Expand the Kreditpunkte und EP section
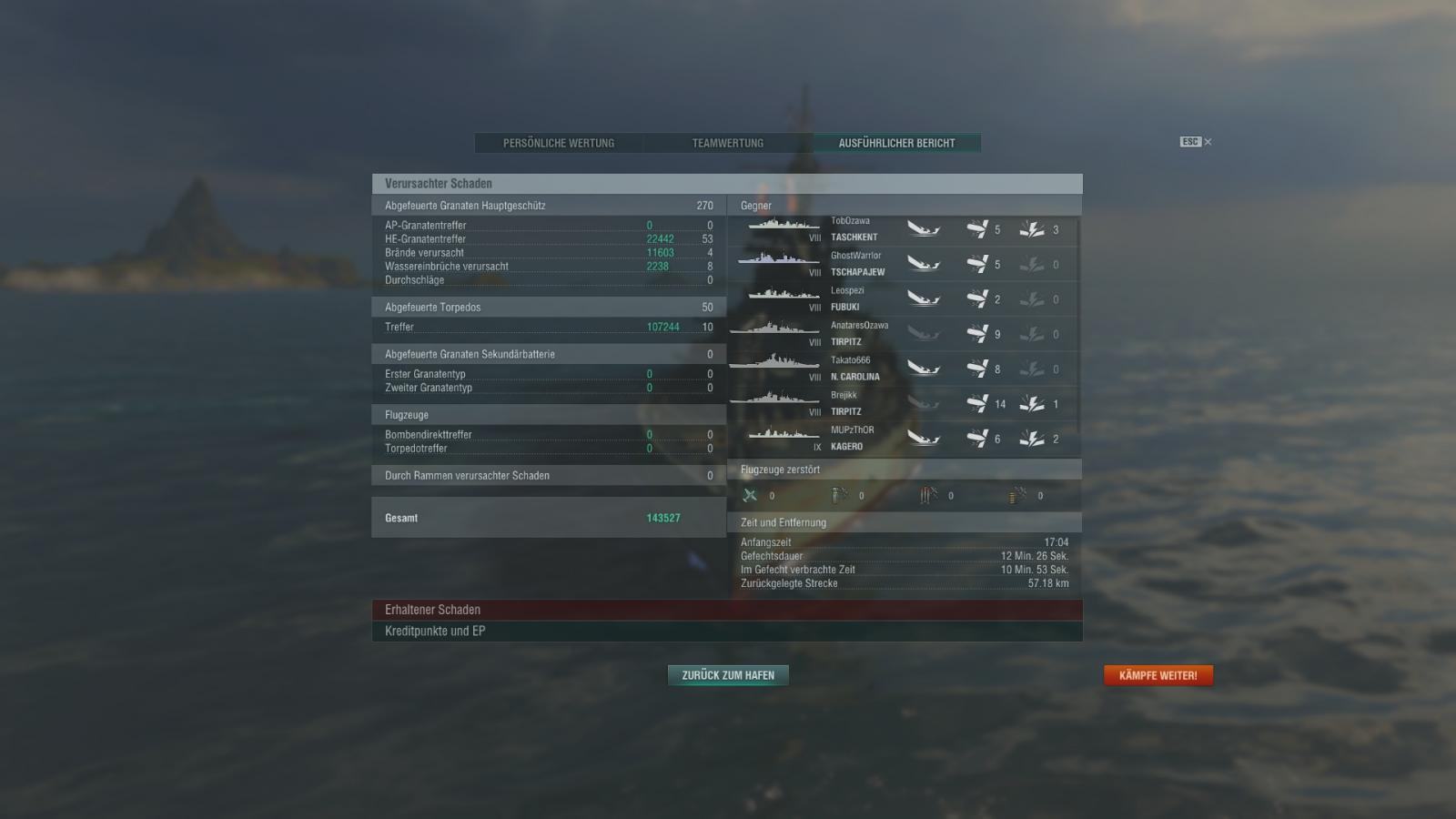 (x=727, y=631)
